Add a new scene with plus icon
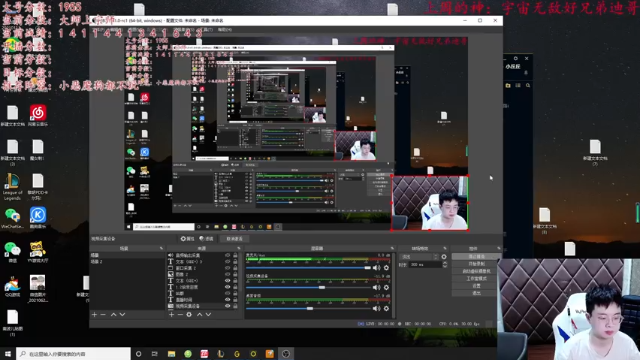Screen dimensions: 640x360 (x=94, y=315)
